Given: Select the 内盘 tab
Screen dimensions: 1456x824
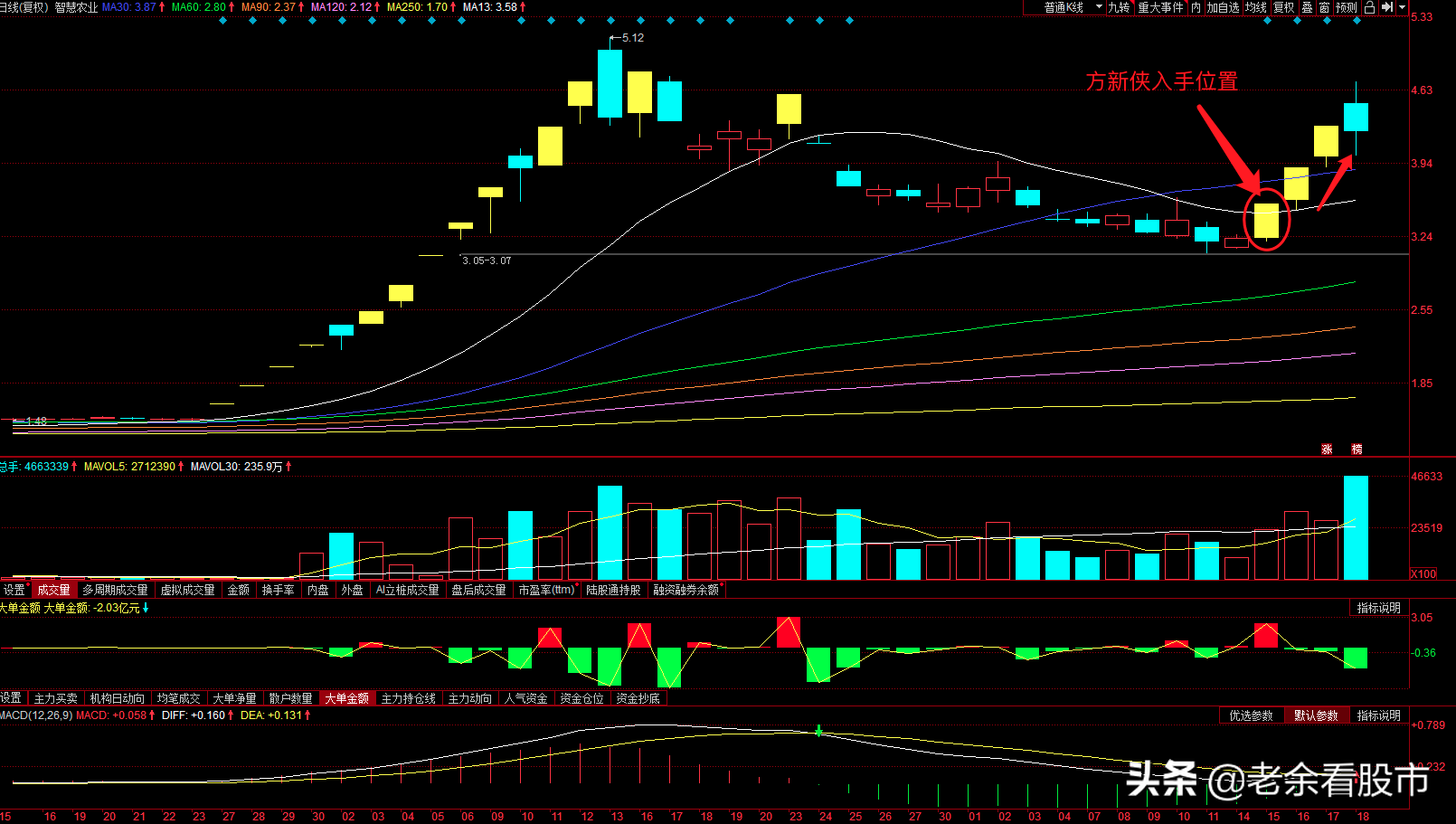Looking at the screenshot, I should [318, 590].
